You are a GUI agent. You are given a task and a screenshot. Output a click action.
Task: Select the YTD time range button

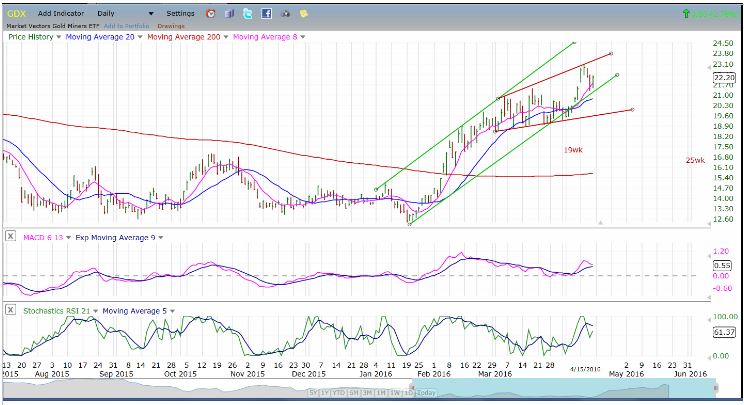339,393
